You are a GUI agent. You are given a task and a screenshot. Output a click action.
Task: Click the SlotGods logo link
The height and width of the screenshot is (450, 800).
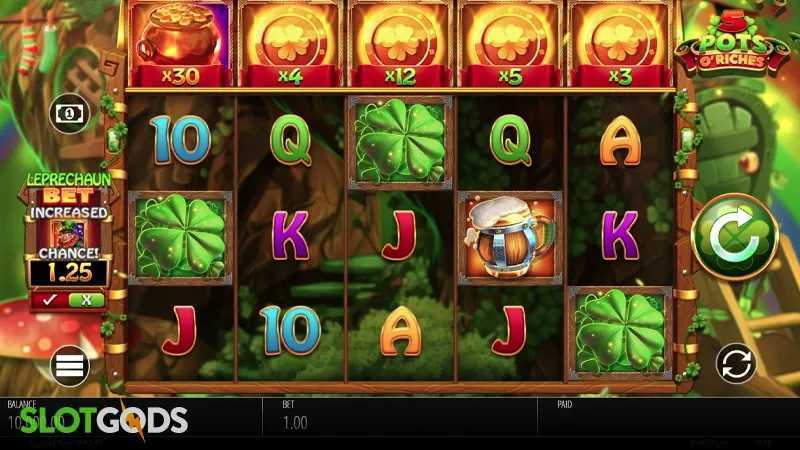(x=104, y=420)
